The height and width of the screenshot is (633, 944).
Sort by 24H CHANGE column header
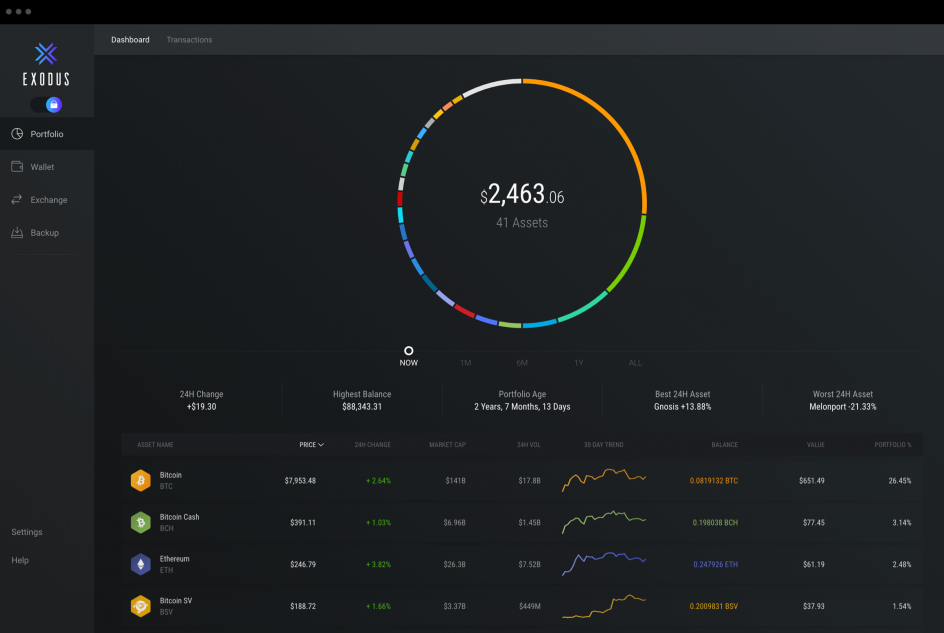click(x=372, y=444)
